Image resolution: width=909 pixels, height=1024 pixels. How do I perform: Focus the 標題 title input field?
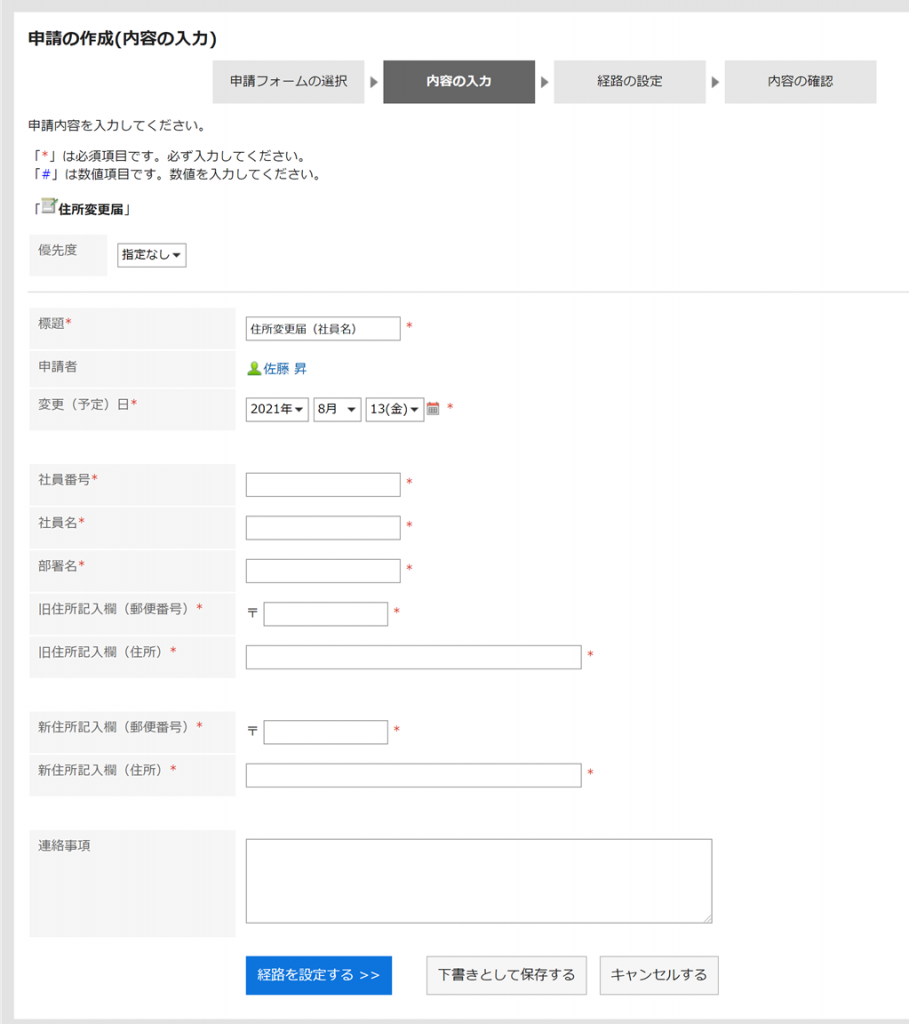pyautogui.click(x=323, y=328)
